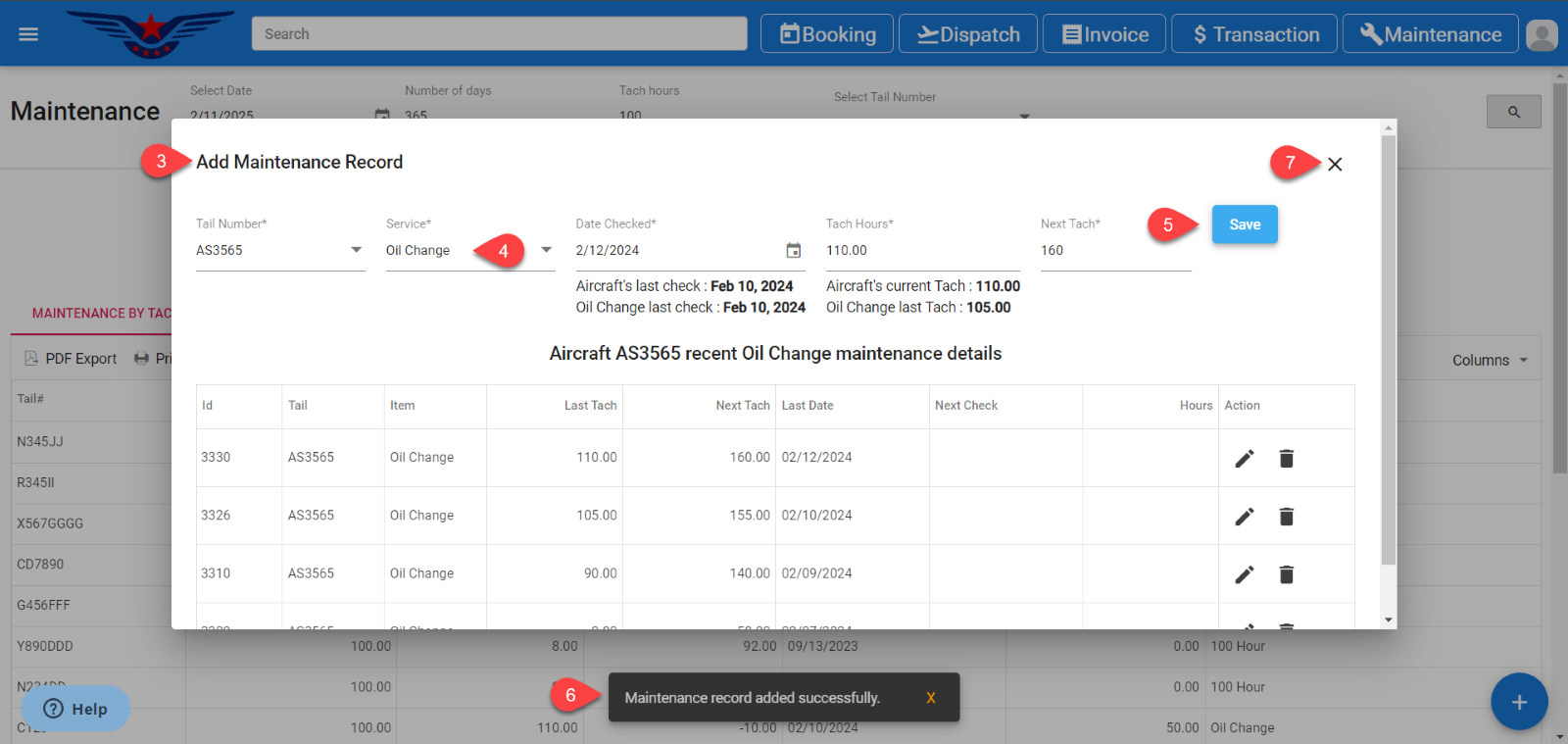Open the Booking menu

click(827, 34)
